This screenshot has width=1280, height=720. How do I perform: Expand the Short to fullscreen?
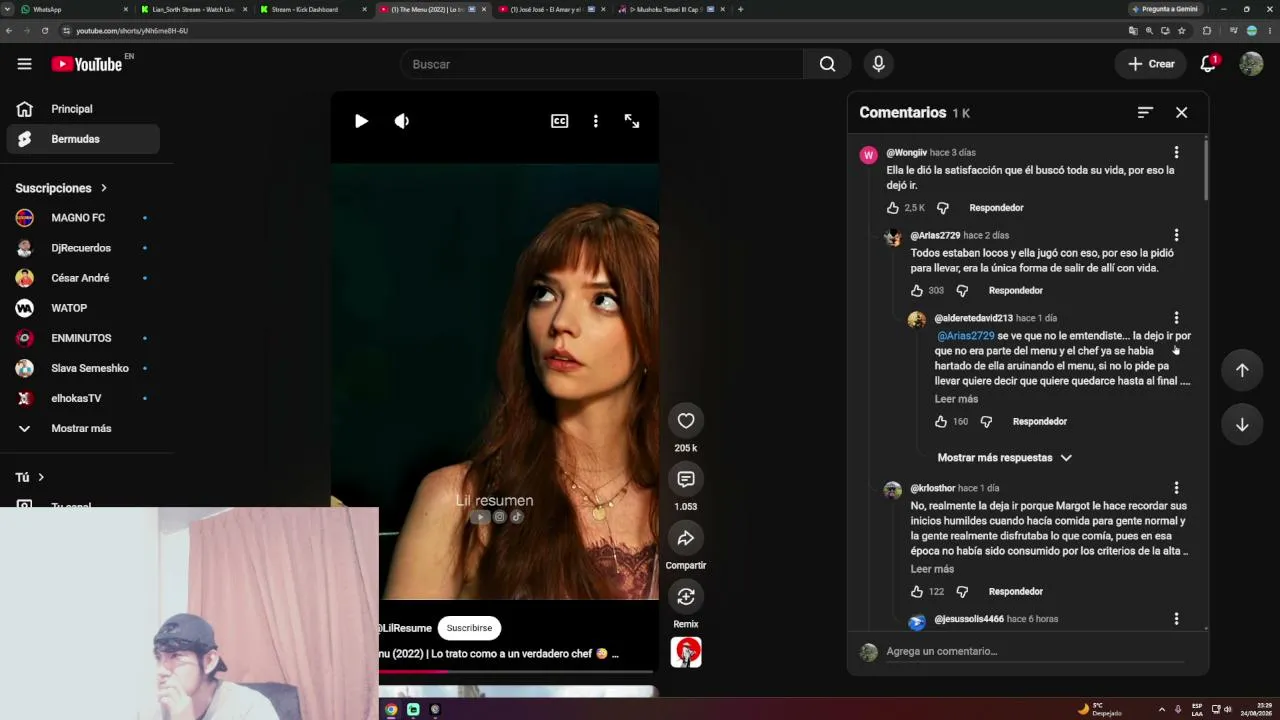tap(632, 121)
